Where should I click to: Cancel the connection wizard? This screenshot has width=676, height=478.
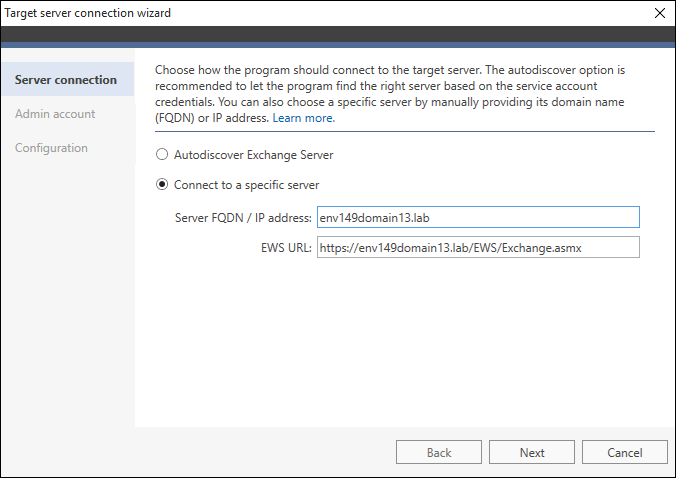tap(624, 452)
